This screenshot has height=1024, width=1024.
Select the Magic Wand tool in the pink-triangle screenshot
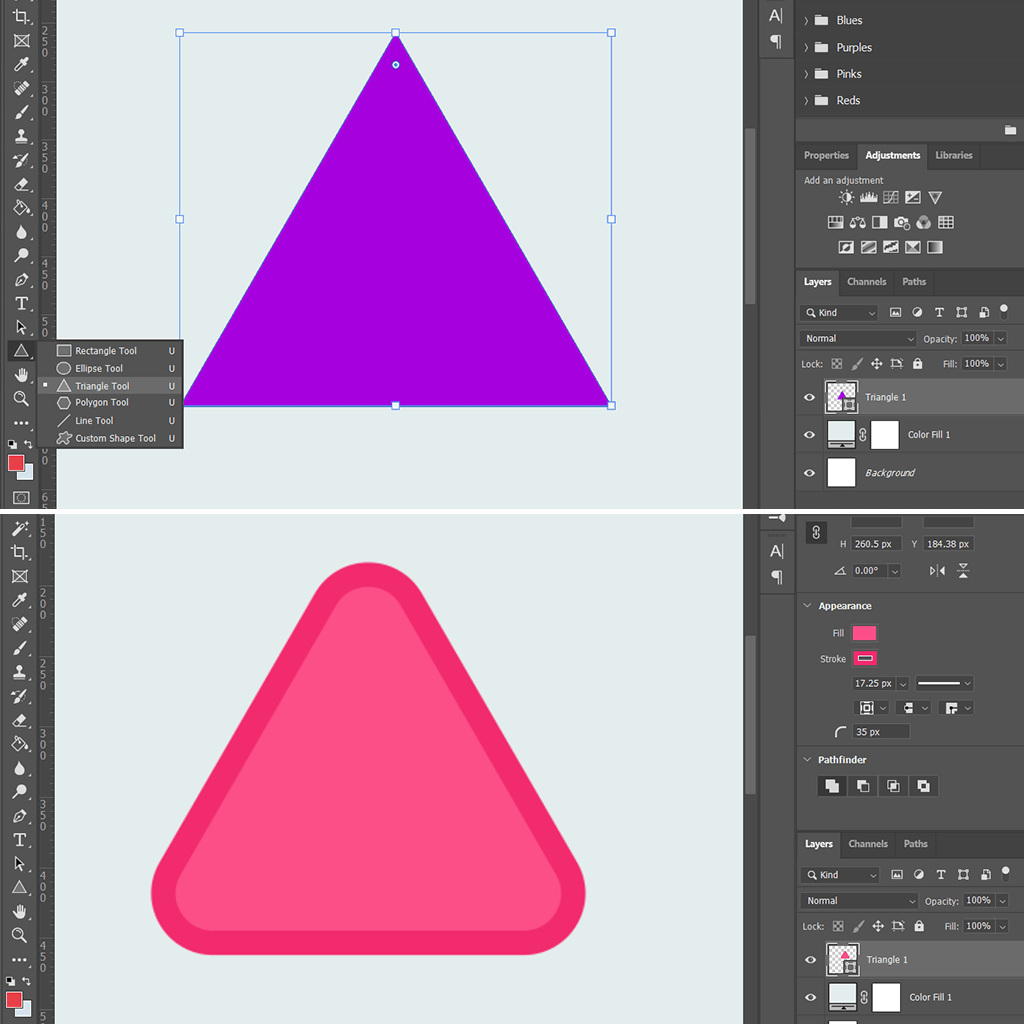click(20, 528)
